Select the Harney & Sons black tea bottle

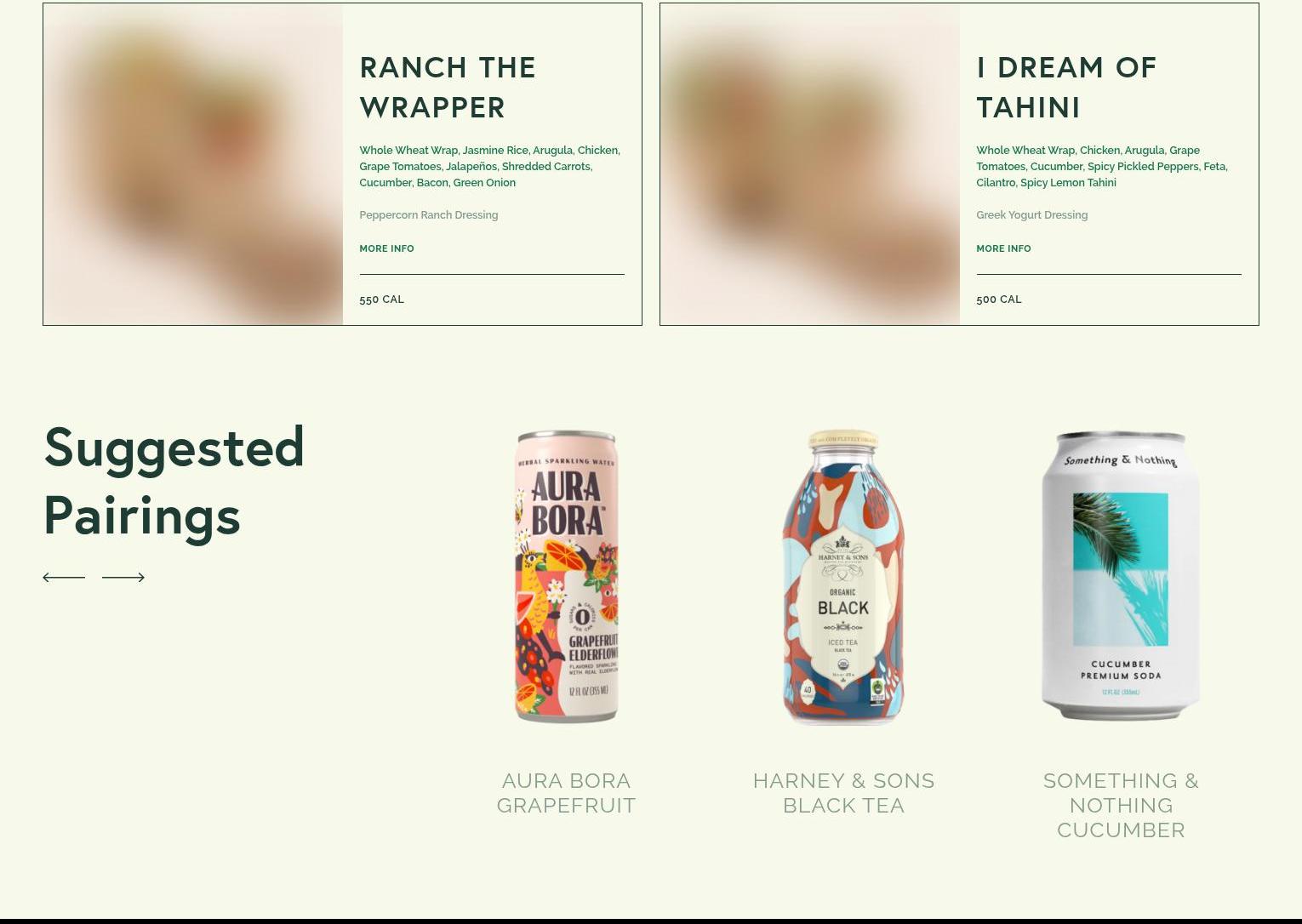(843, 577)
